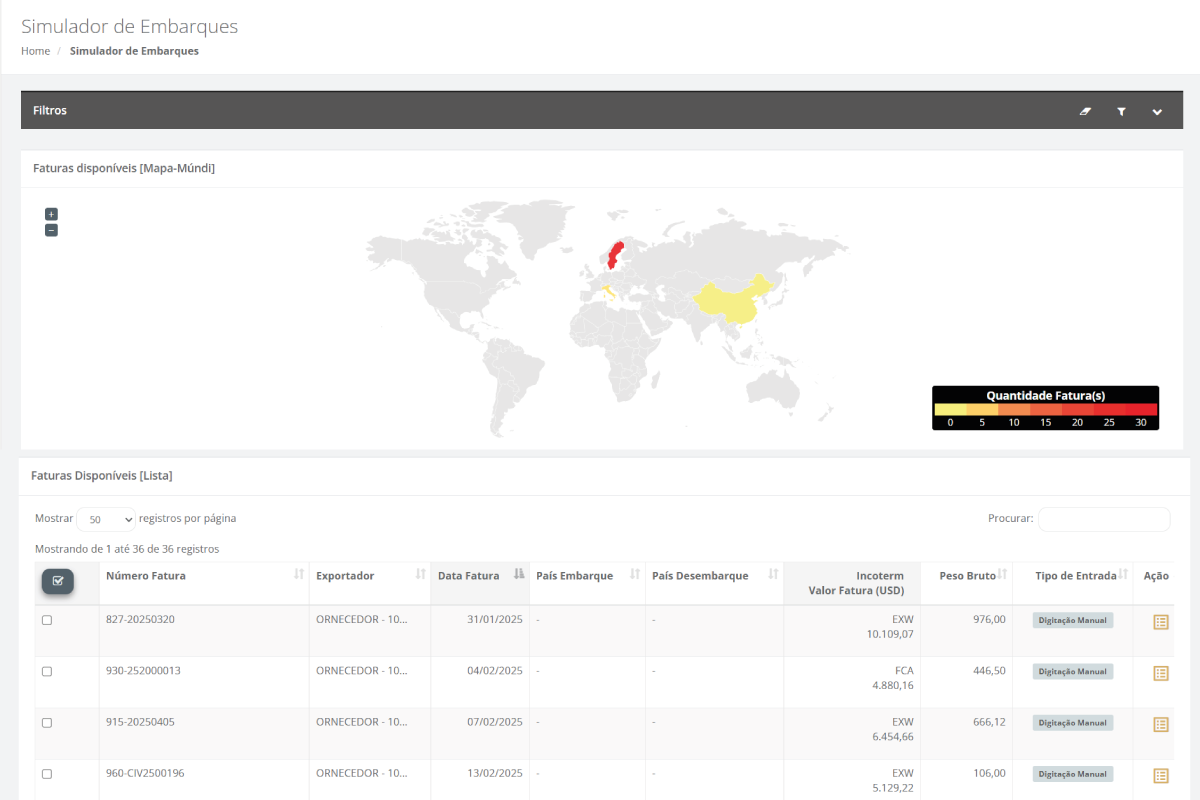The height and width of the screenshot is (800, 1200).
Task: Focus the Procurar search field
Action: (x=1103, y=519)
